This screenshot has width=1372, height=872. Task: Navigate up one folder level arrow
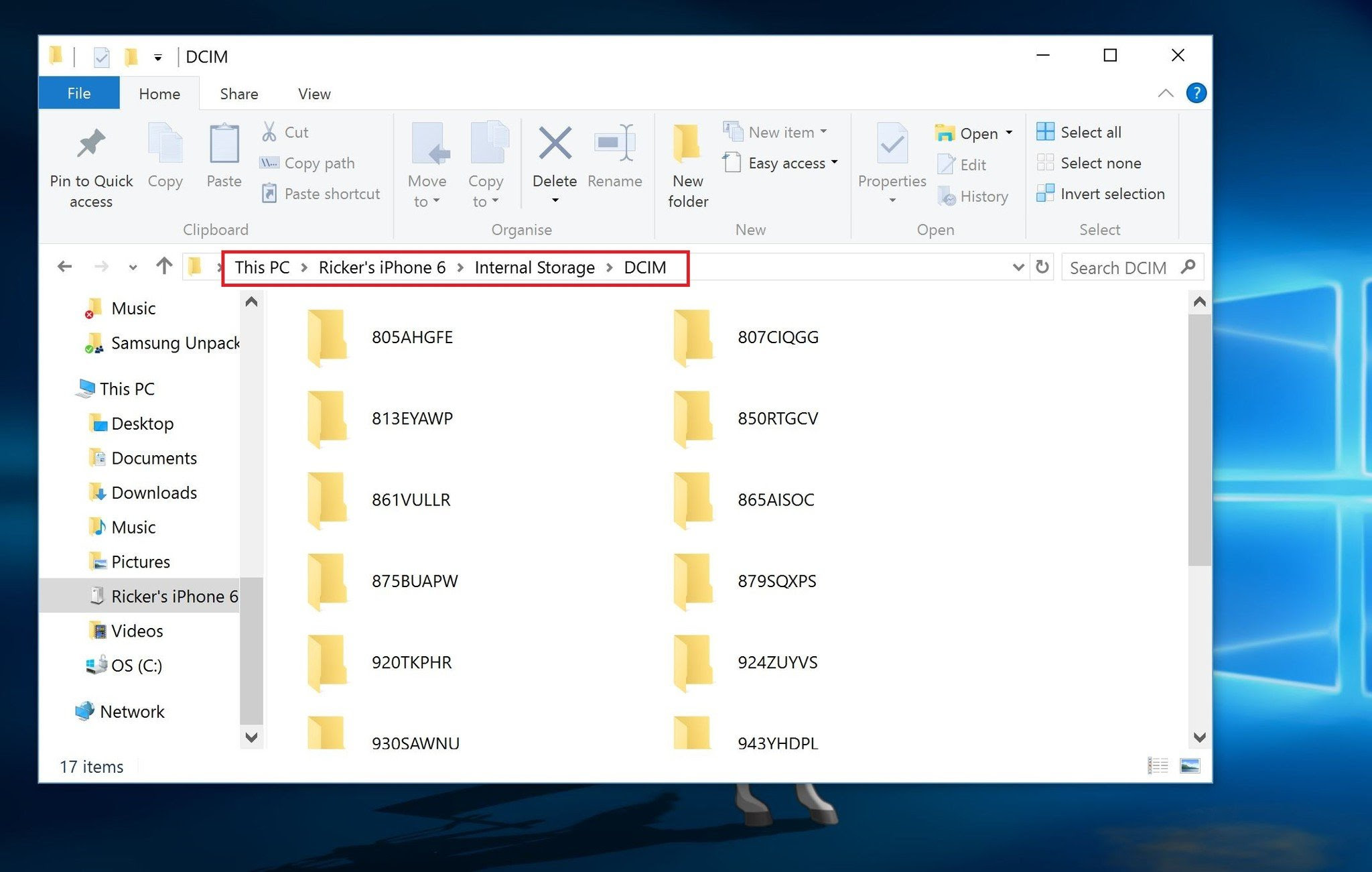[x=164, y=267]
